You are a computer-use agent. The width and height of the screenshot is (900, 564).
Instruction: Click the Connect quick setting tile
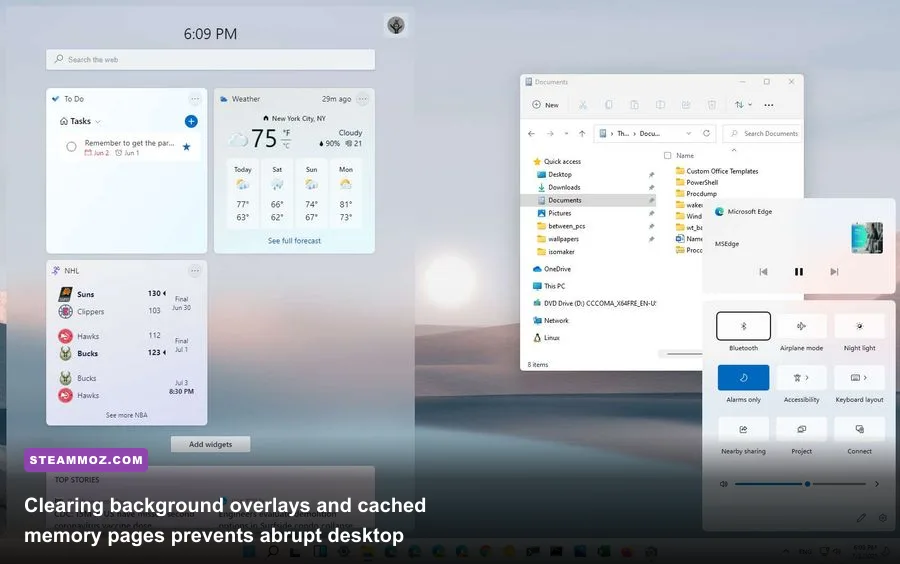pyautogui.click(x=859, y=429)
